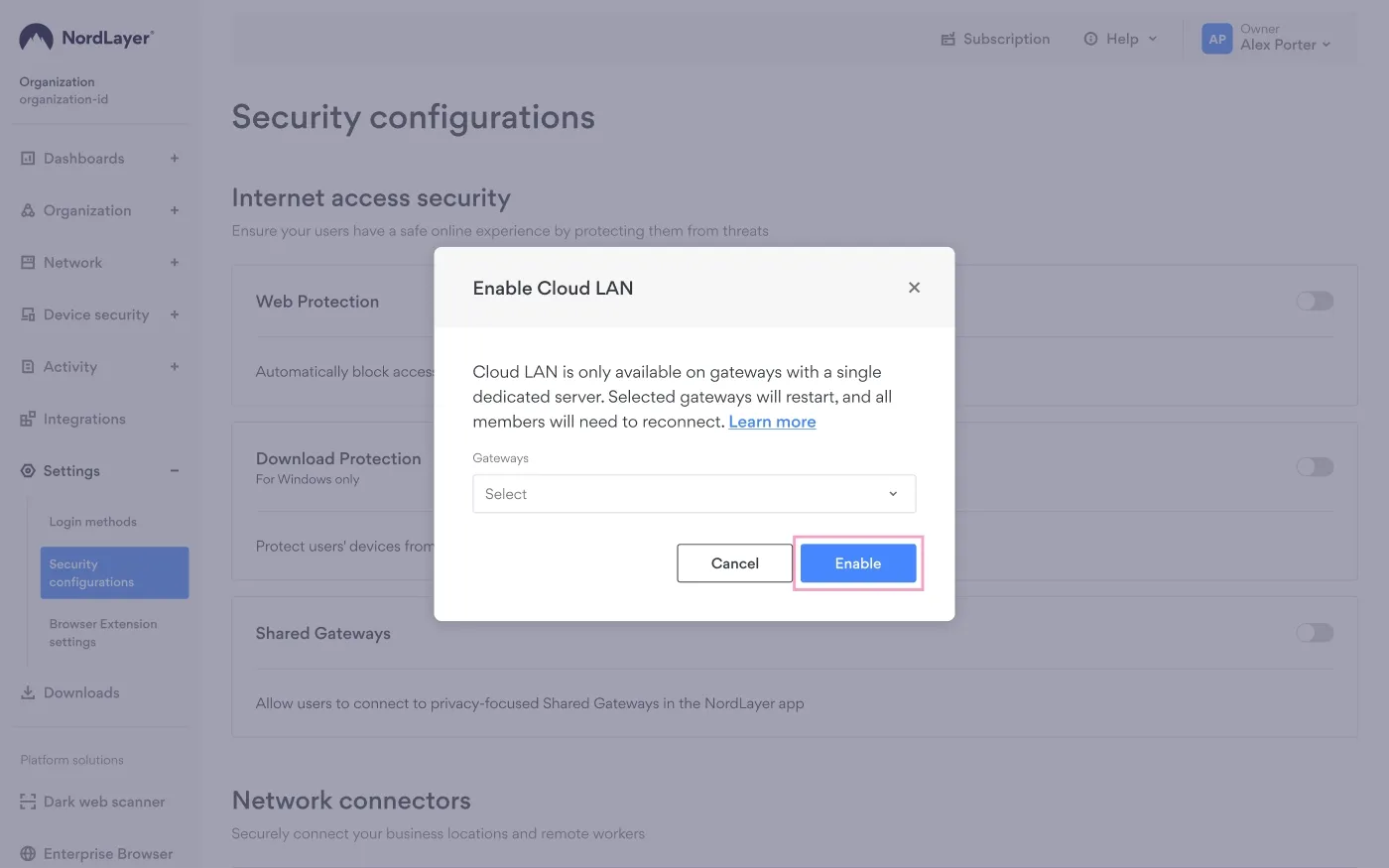Open the Dark web scanner icon
Viewport: 1389px width, 868px height.
tap(27, 802)
